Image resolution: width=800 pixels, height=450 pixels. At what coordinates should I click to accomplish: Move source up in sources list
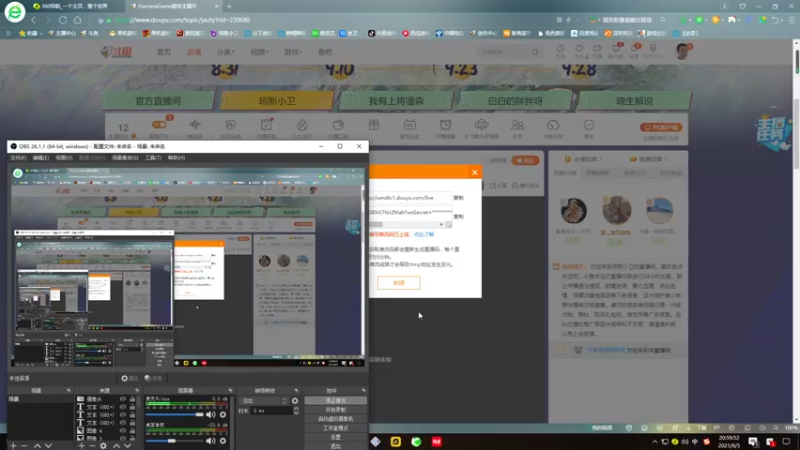(117, 446)
